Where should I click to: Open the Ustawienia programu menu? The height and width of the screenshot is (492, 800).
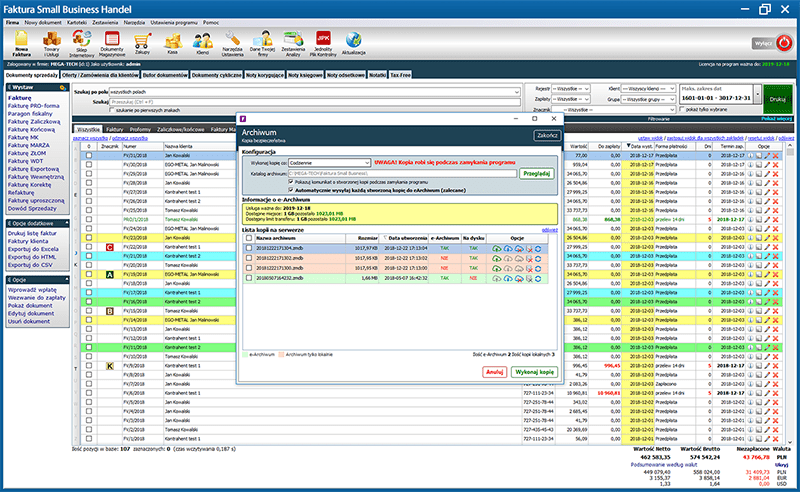174,22
